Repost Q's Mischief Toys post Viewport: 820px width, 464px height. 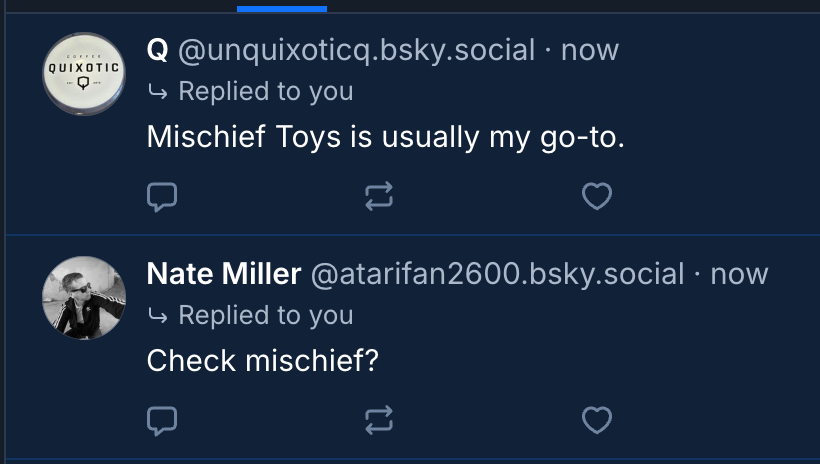379,197
